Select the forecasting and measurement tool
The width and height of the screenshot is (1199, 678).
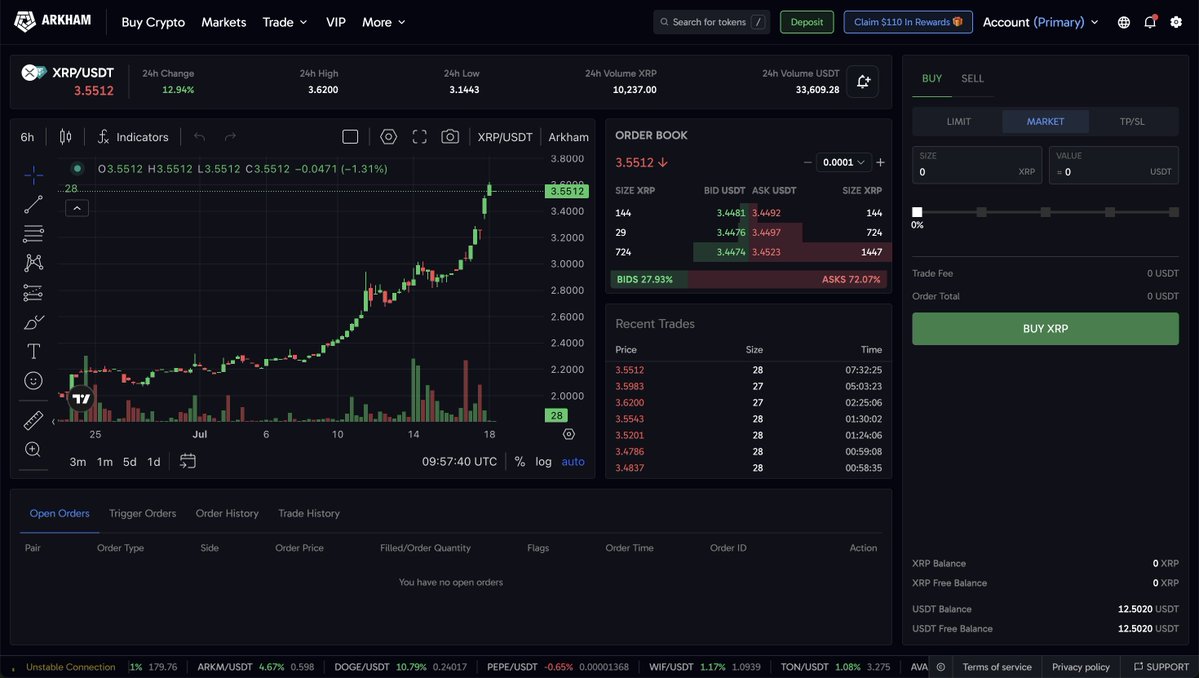33,292
